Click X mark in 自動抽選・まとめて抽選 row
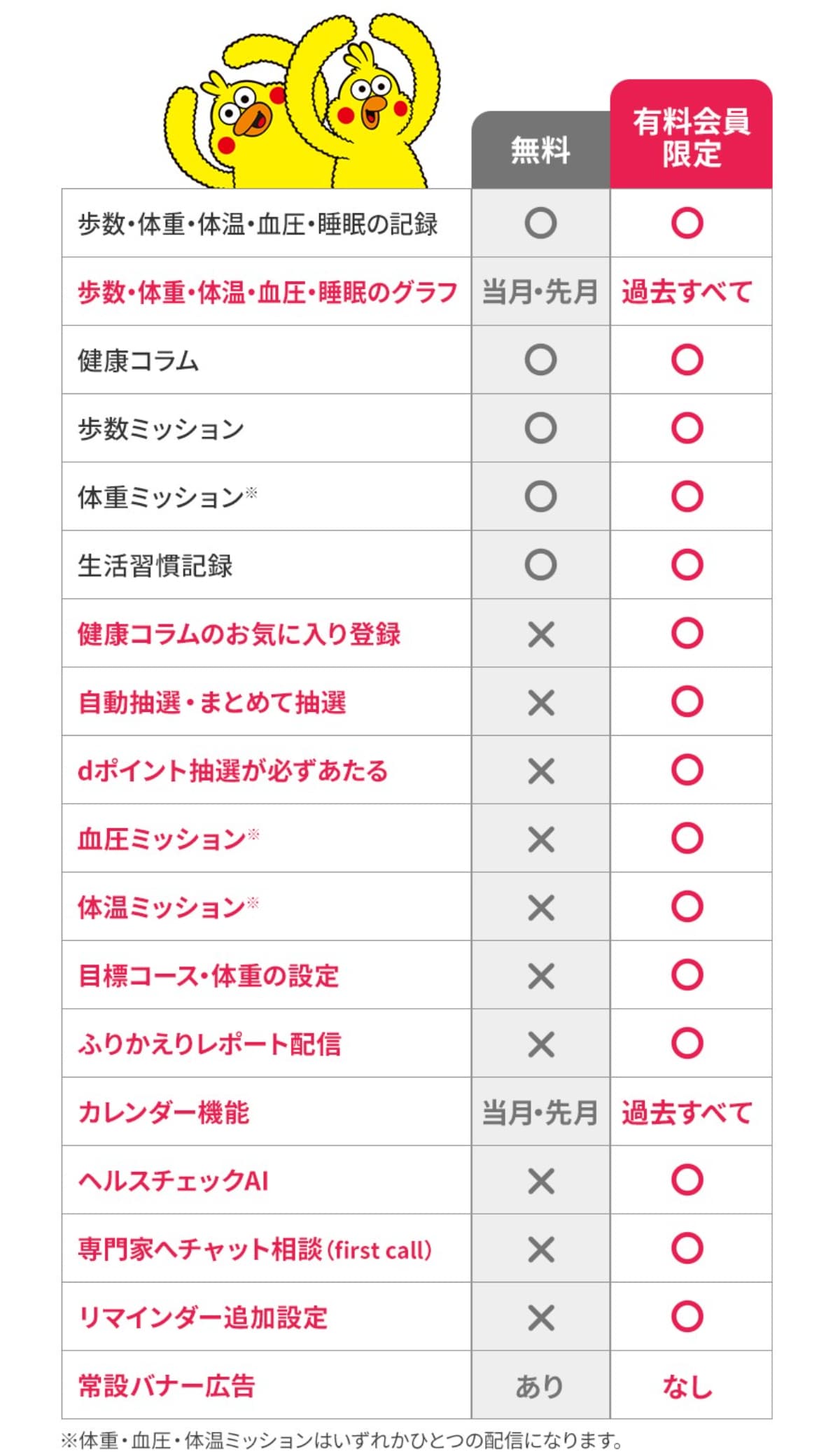Viewport: 840px width, 1454px height. click(540, 702)
